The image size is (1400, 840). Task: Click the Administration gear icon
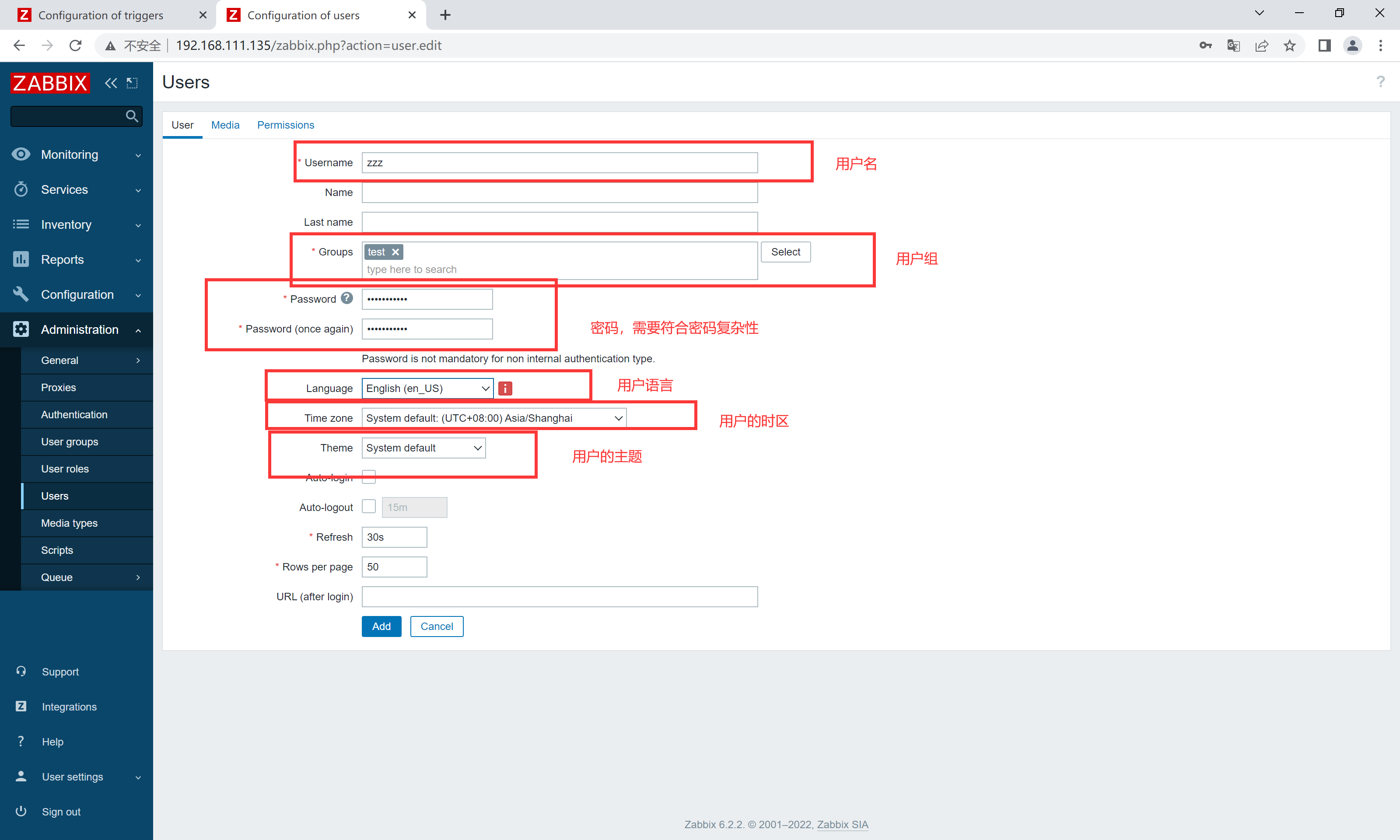[21, 329]
